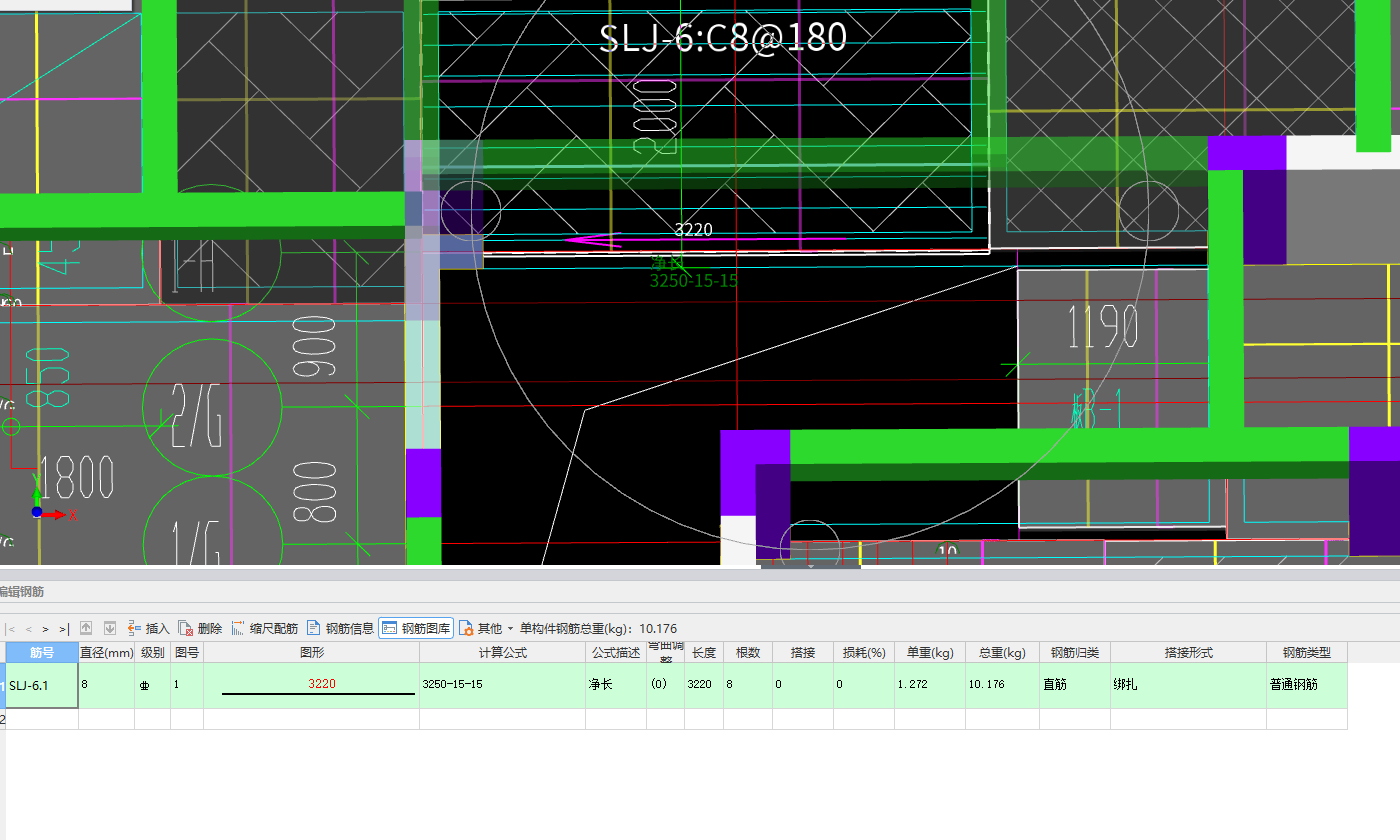Move rebar row up icon
The width and height of the screenshot is (1400, 840).
pos(86,628)
